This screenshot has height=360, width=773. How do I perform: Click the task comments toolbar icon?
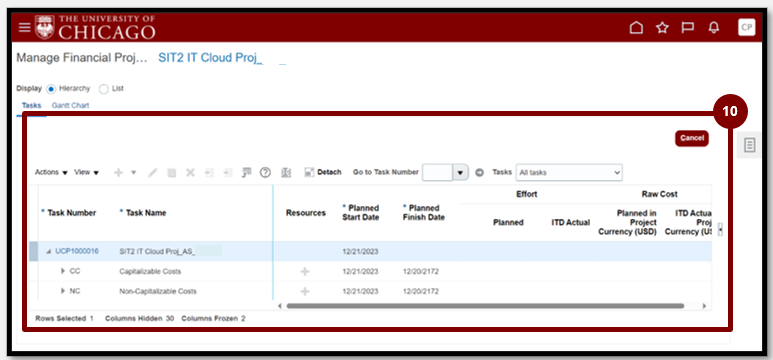point(246,172)
